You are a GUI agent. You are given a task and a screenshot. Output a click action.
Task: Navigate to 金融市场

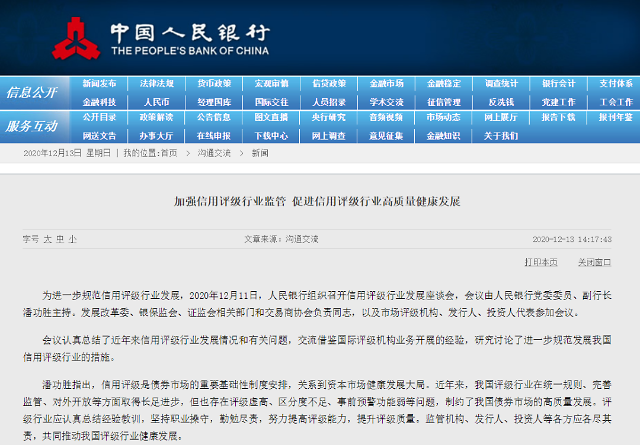coord(387,84)
